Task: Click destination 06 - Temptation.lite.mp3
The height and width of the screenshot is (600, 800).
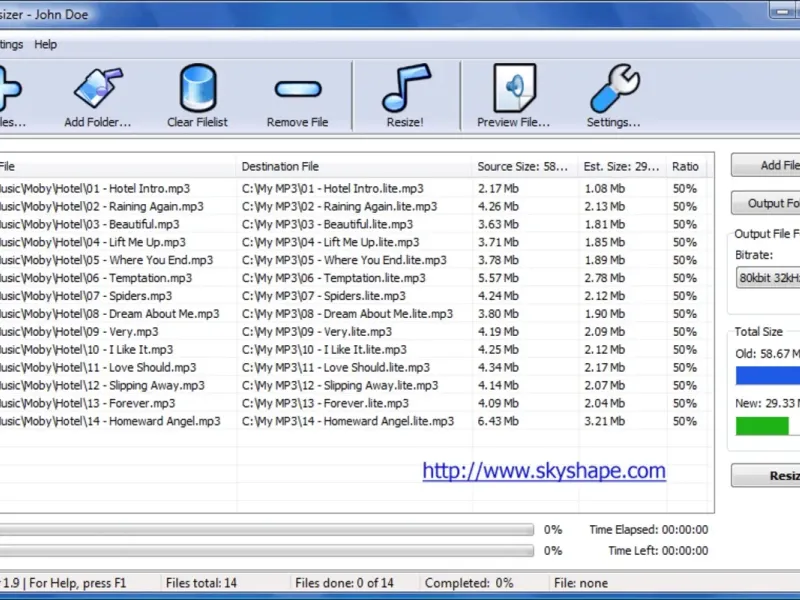Action: [334, 278]
